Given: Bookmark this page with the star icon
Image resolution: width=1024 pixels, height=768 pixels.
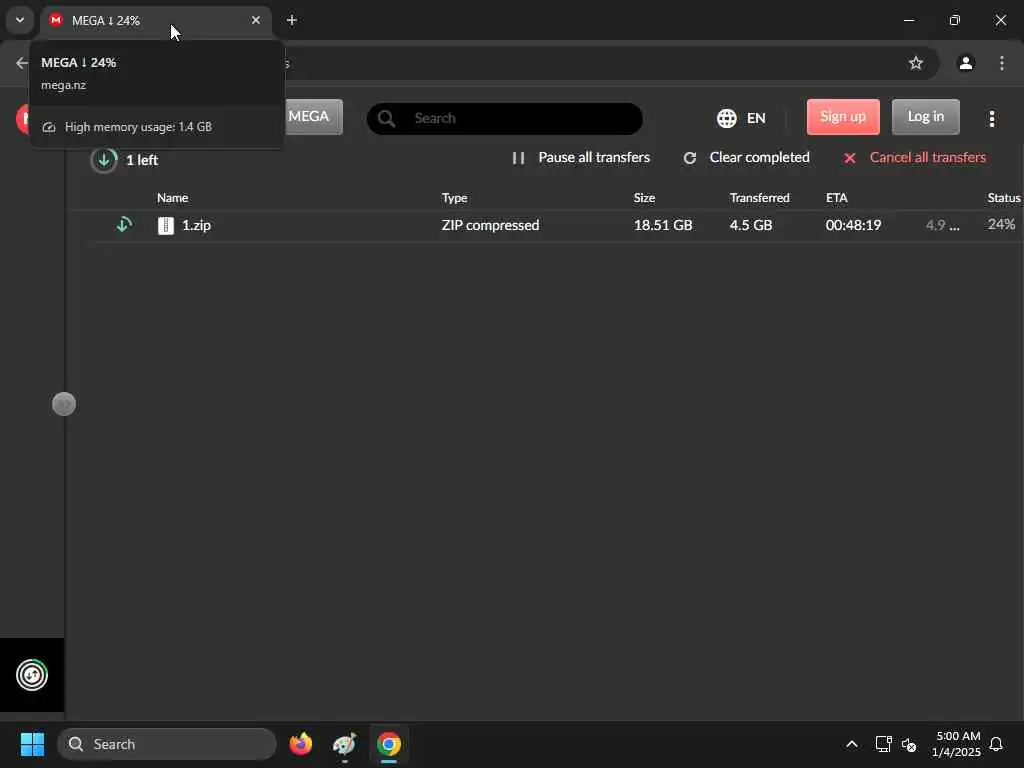Looking at the screenshot, I should [x=916, y=63].
